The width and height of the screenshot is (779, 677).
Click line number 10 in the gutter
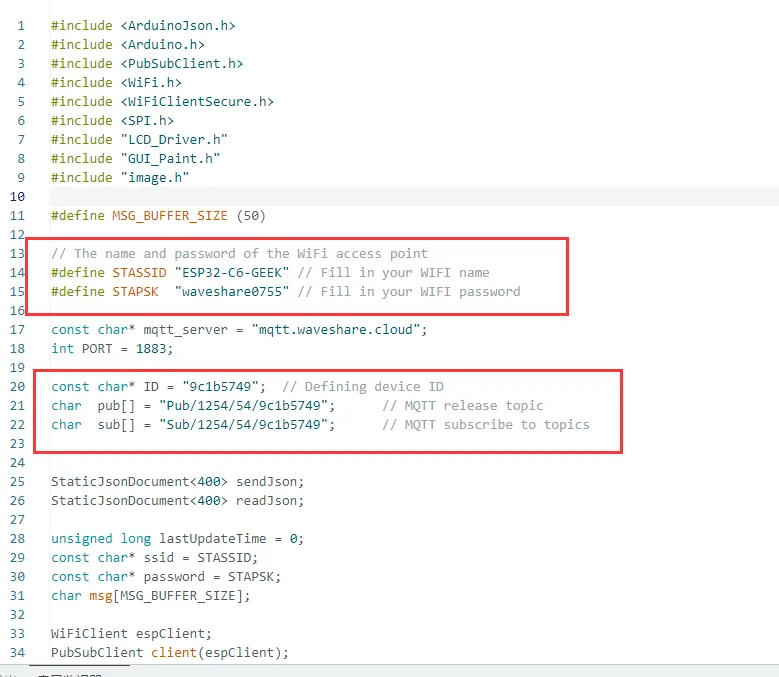point(19,196)
